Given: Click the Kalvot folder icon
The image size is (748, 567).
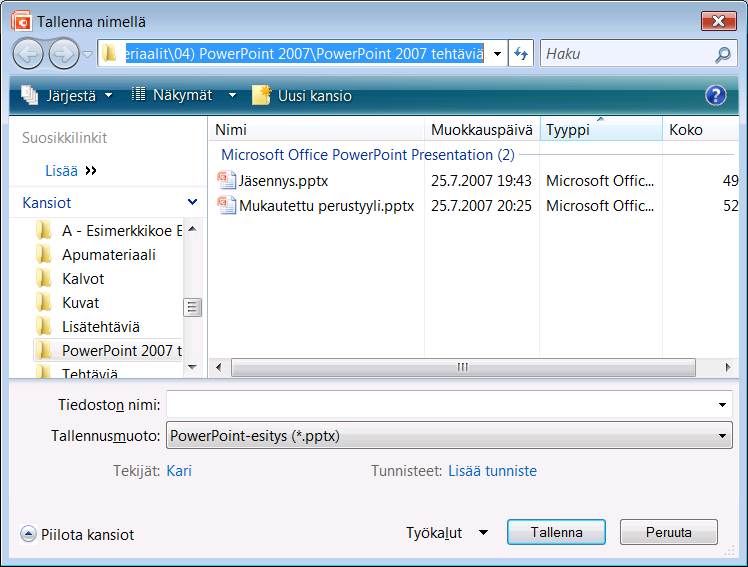Looking at the screenshot, I should coord(44,278).
